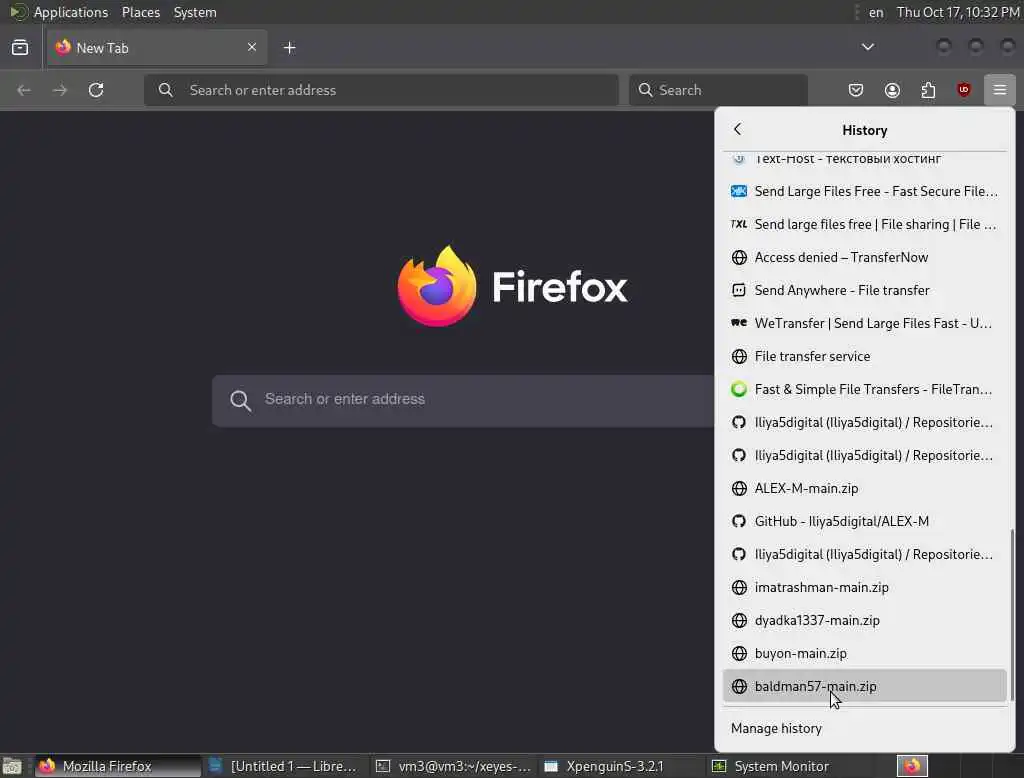1024x778 pixels.
Task: Open the Extensions puzzle-piece button
Action: click(928, 89)
